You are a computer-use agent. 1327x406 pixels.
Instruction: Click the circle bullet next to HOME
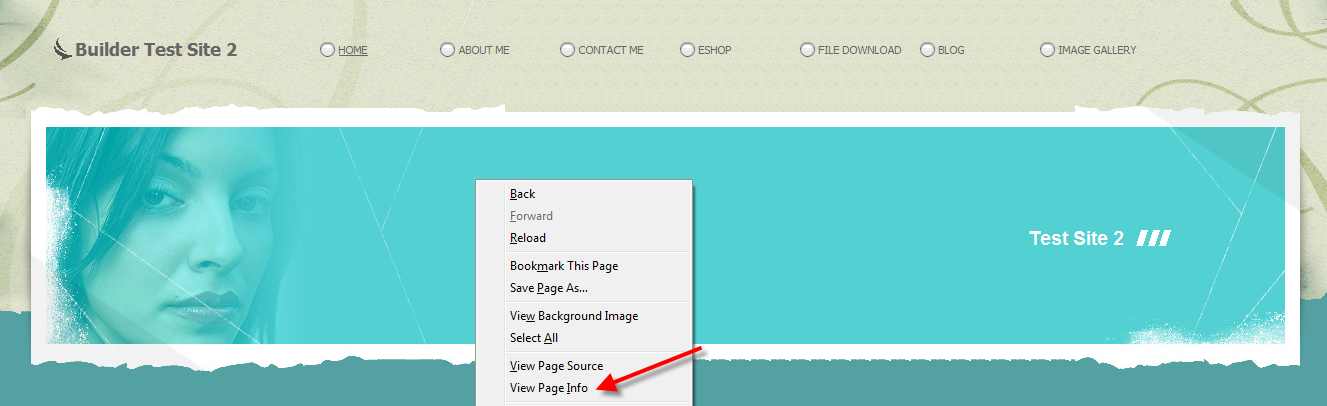tap(327, 50)
